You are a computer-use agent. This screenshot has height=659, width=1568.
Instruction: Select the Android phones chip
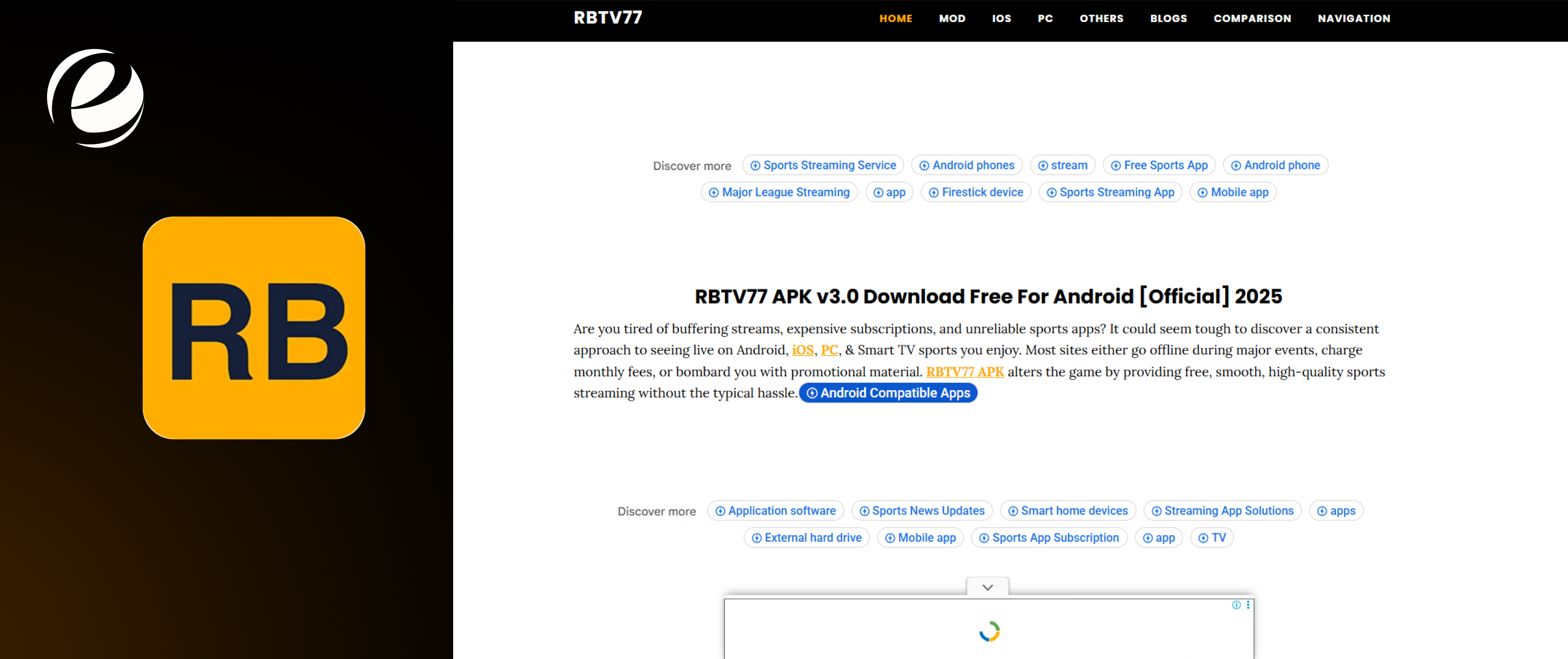pyautogui.click(x=966, y=165)
